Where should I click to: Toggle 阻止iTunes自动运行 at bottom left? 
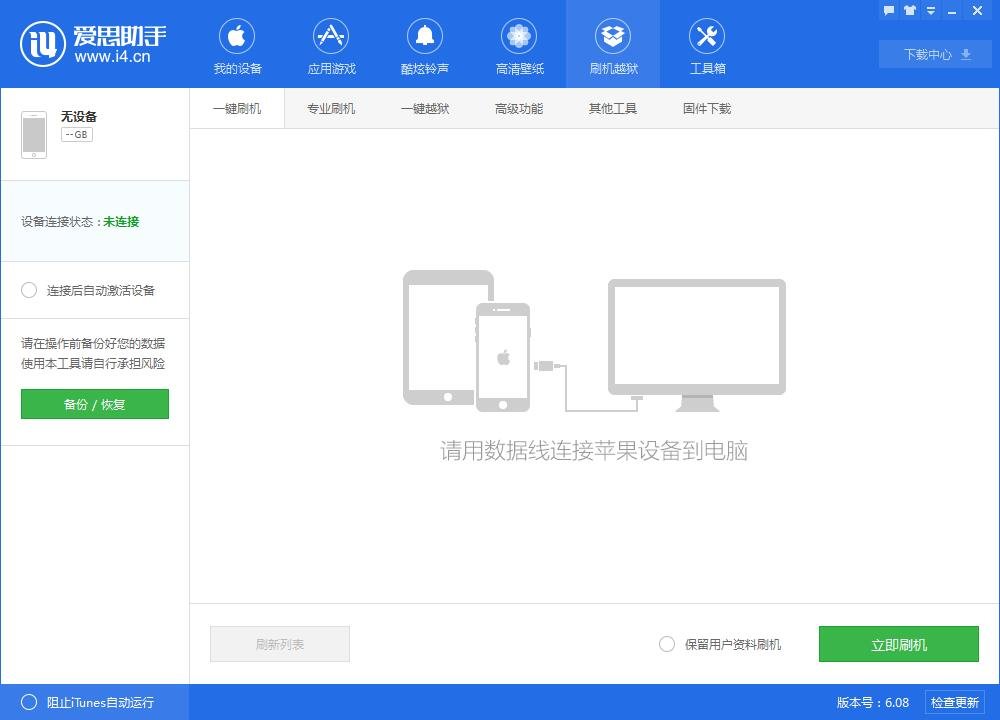(28, 702)
